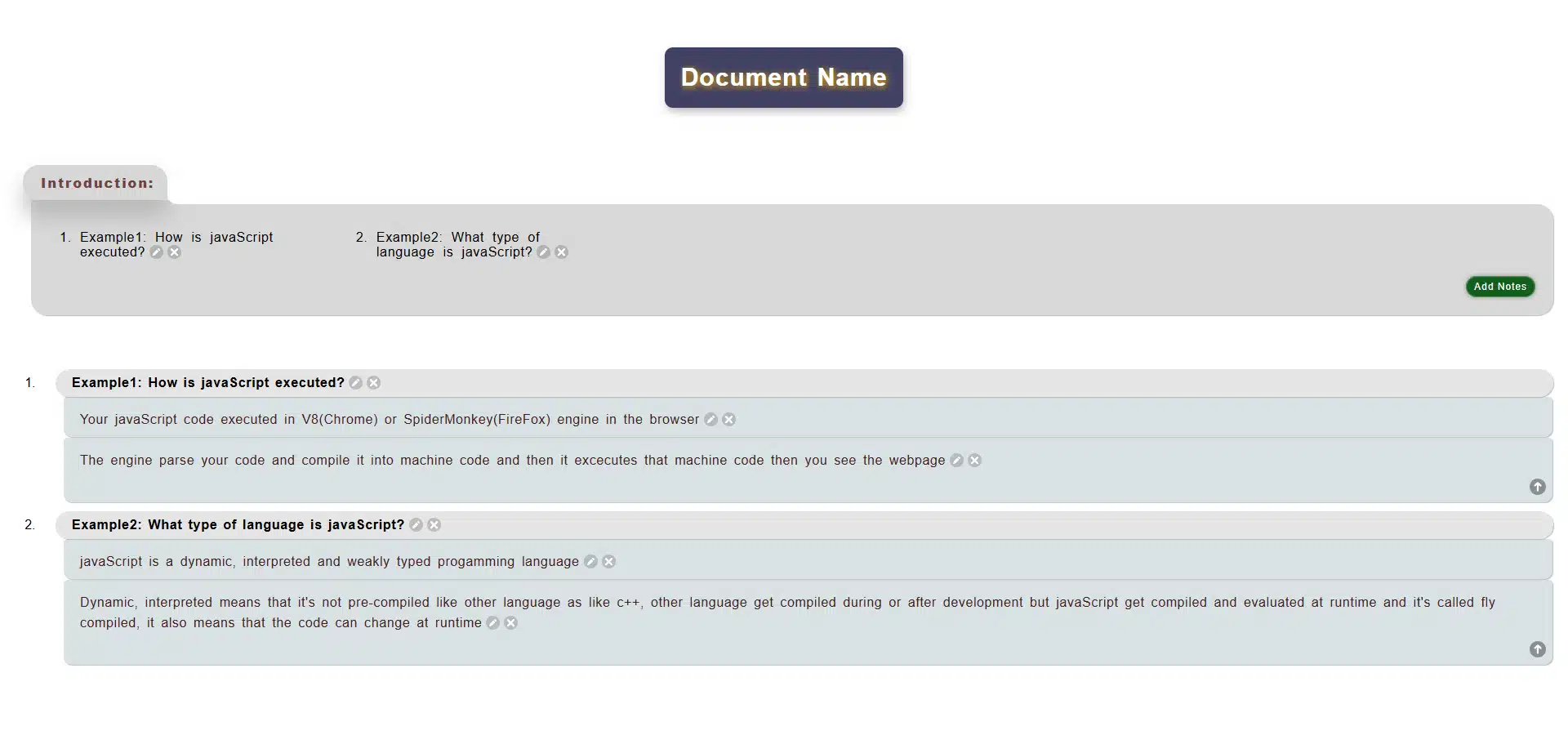The height and width of the screenshot is (744, 1568).
Task: Delete the 'Example1: How is javaScript executed?' heading
Action: 373,382
